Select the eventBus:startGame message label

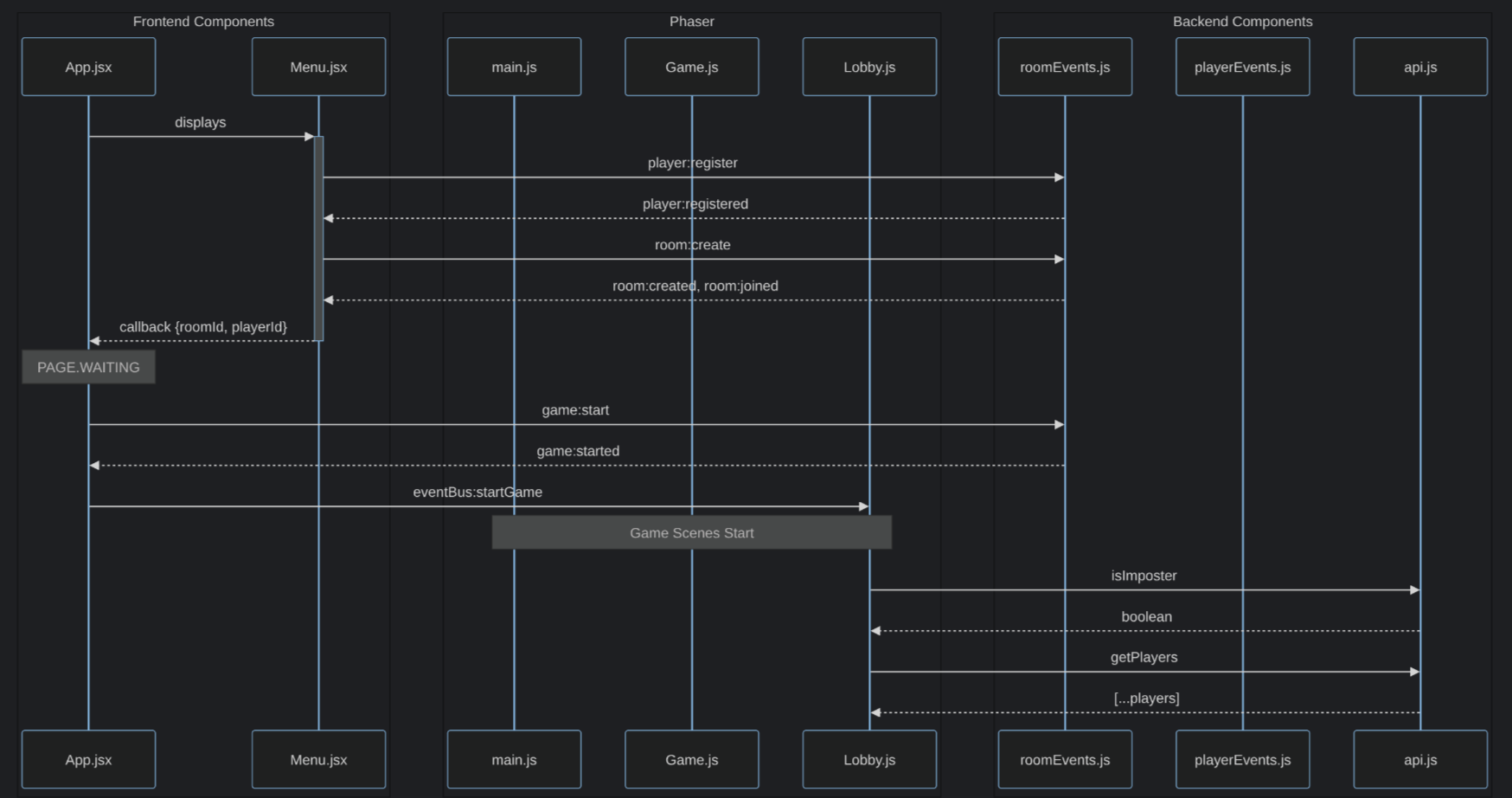pyautogui.click(x=477, y=492)
